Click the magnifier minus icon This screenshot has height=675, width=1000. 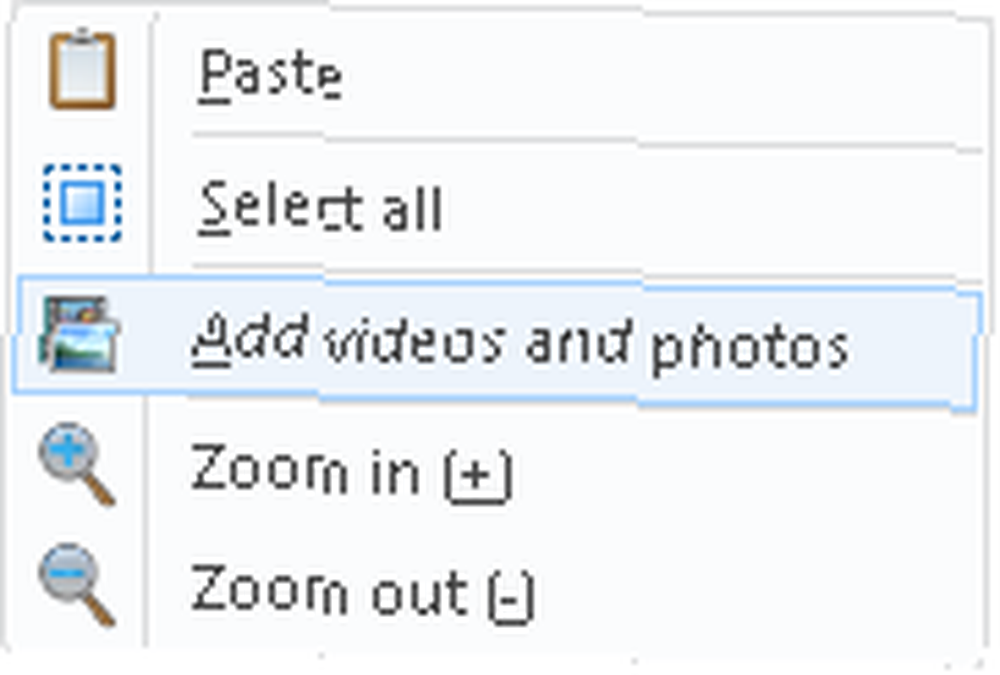click(x=77, y=584)
